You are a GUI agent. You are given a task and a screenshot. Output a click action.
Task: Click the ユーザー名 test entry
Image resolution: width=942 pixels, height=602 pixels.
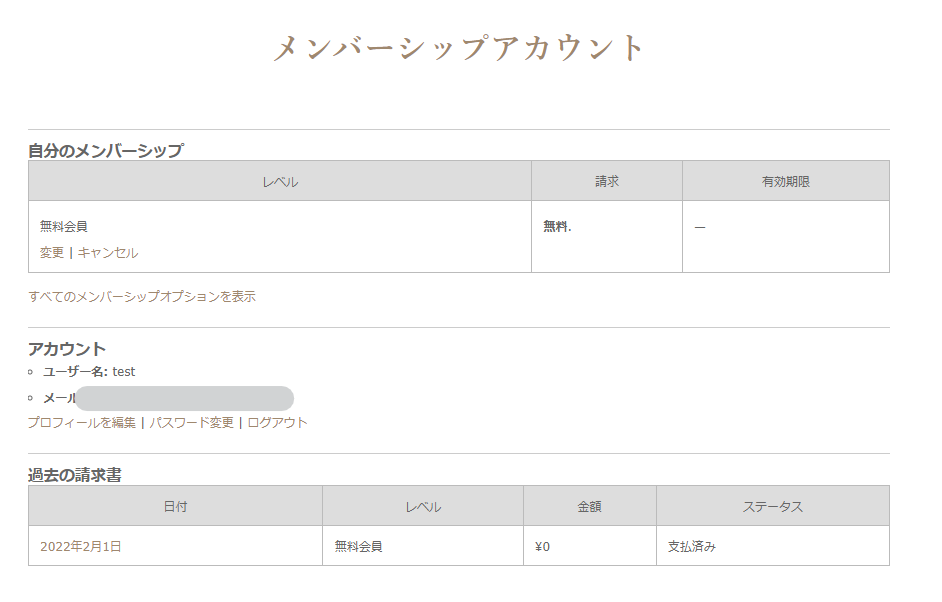coord(89,372)
